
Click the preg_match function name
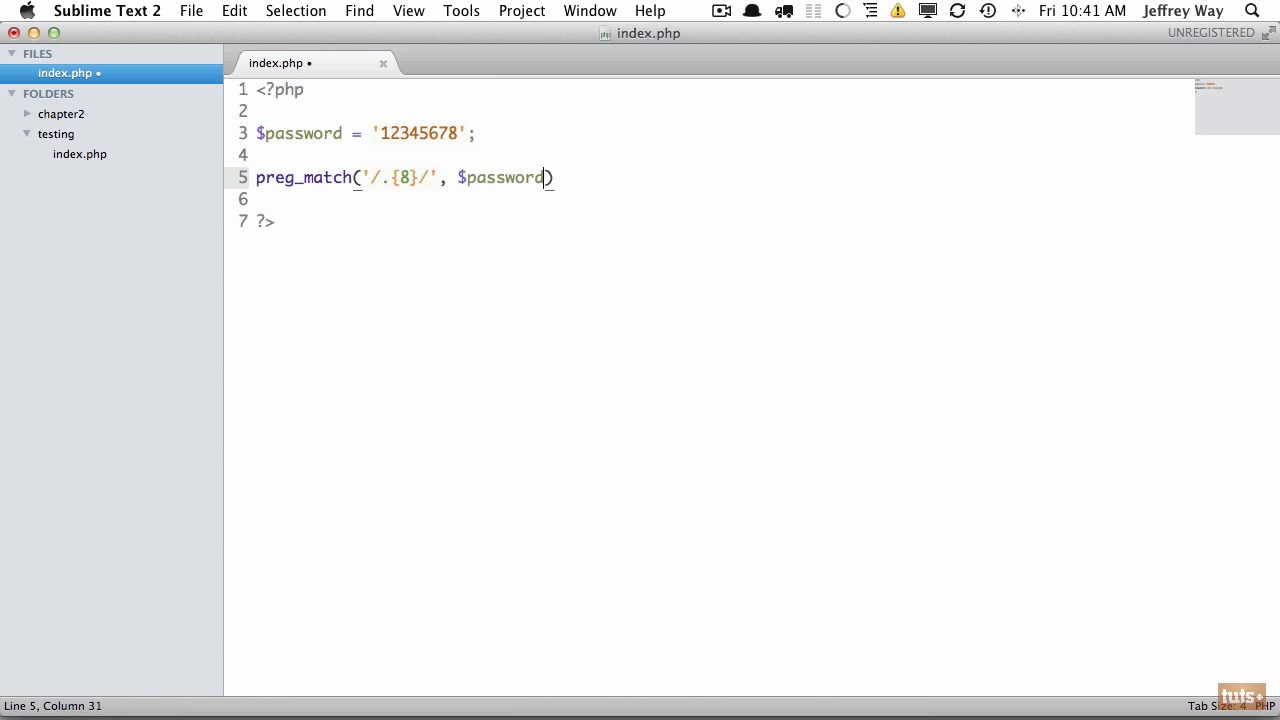(304, 177)
